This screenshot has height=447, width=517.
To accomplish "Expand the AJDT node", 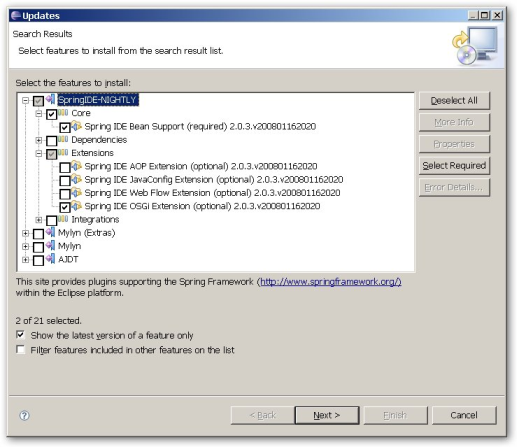I will point(25,260).
